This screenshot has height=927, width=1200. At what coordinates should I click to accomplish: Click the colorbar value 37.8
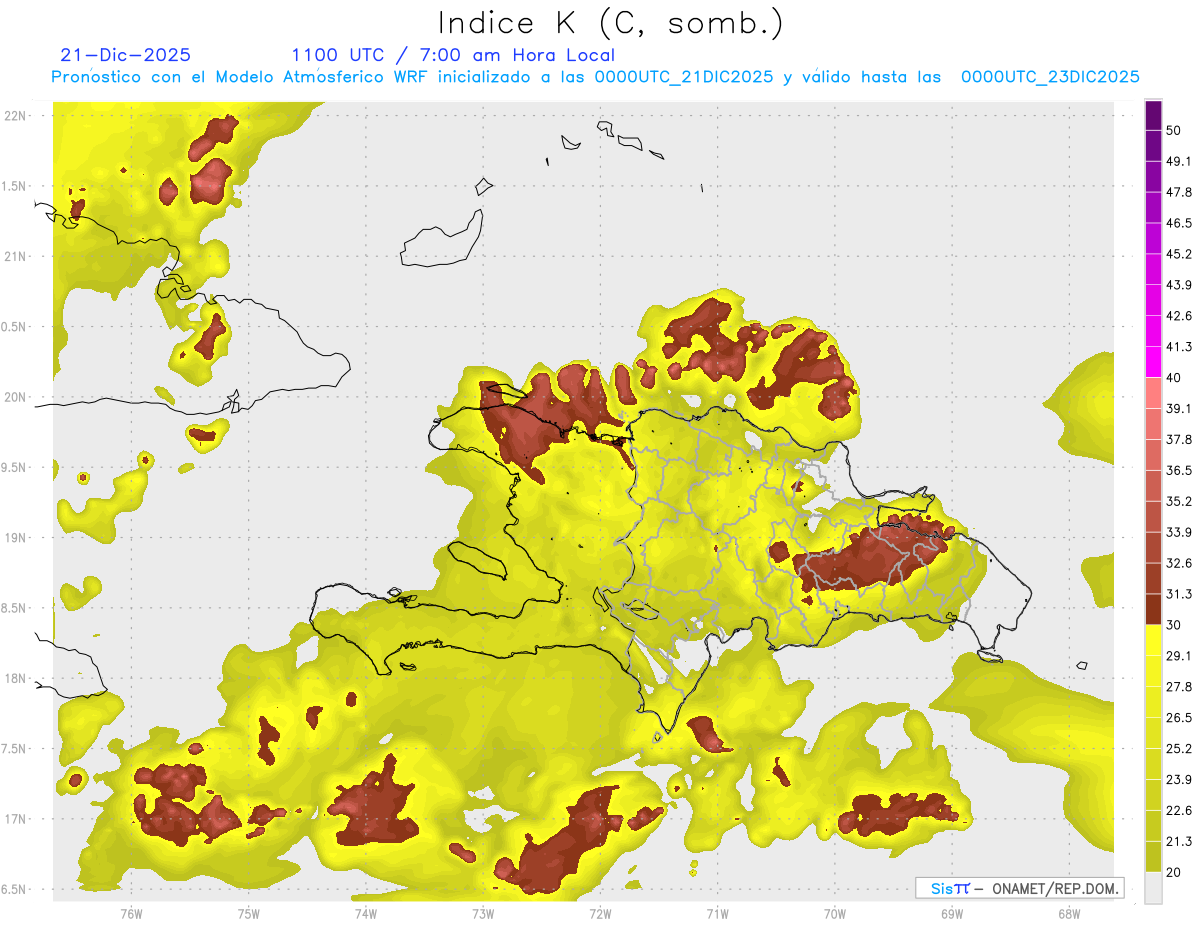click(1179, 439)
